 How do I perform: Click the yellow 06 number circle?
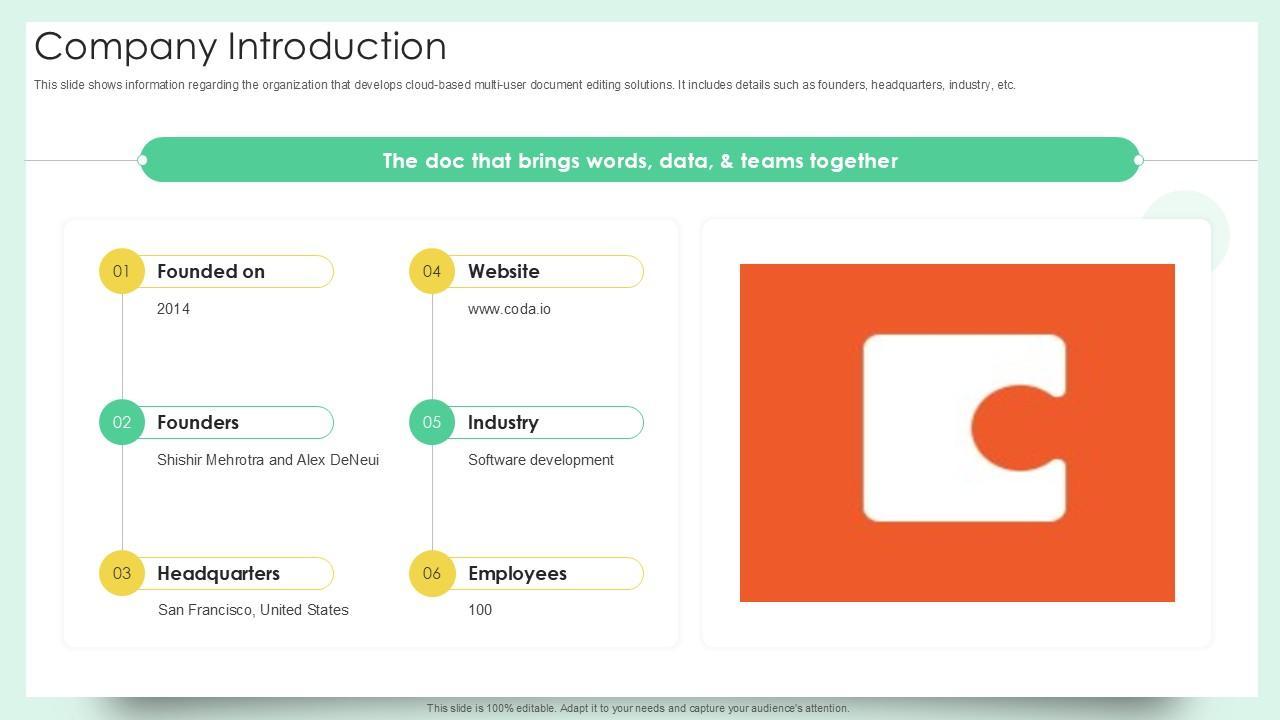pyautogui.click(x=432, y=573)
